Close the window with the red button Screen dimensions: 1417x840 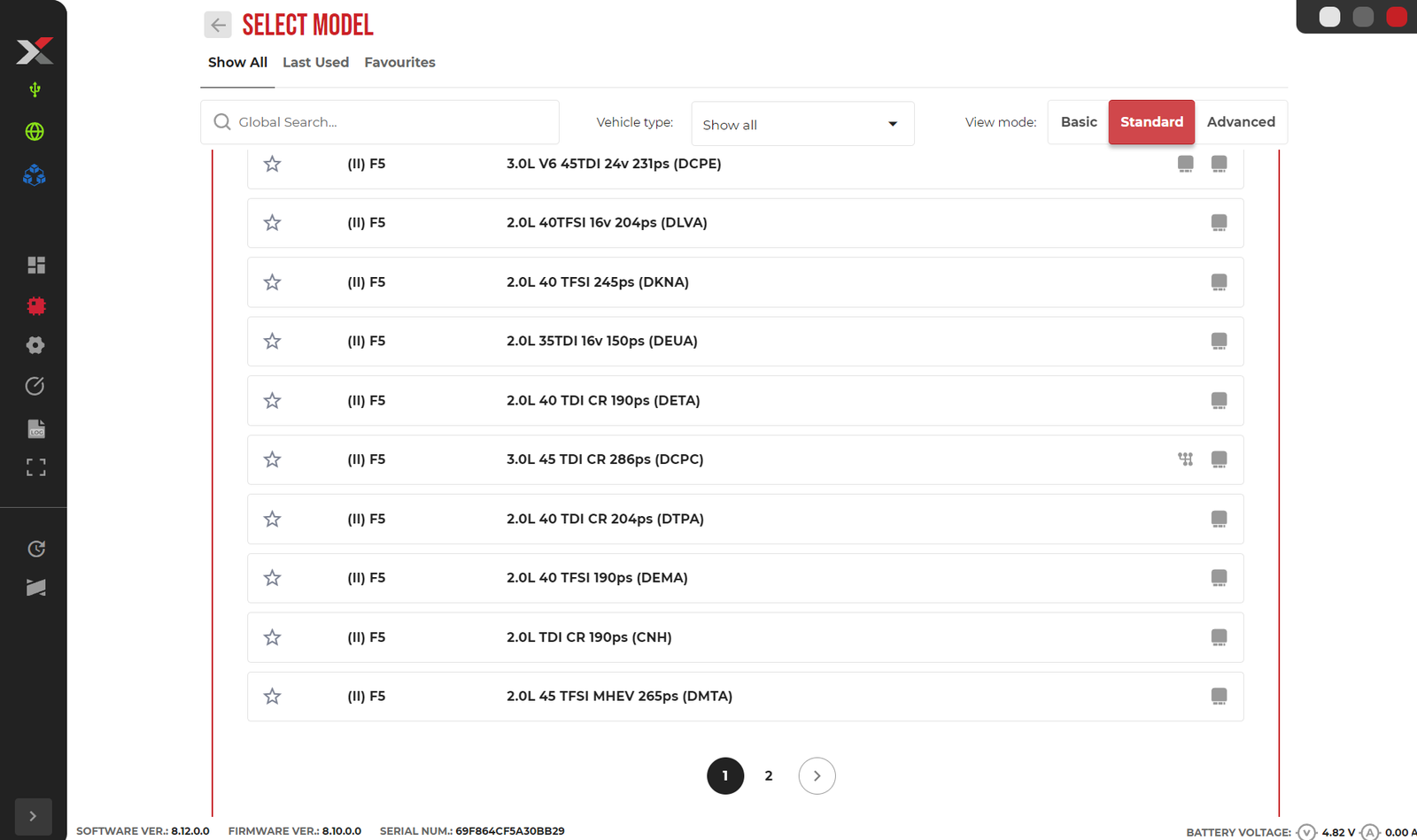pos(1397,17)
